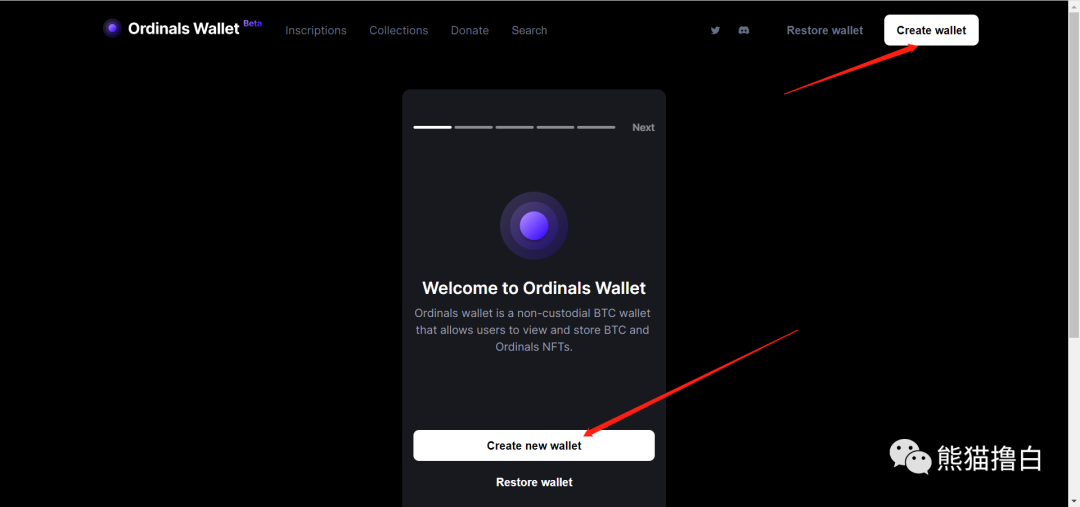Open the Twitter link icon
Viewport: 1080px width, 507px height.
(715, 30)
